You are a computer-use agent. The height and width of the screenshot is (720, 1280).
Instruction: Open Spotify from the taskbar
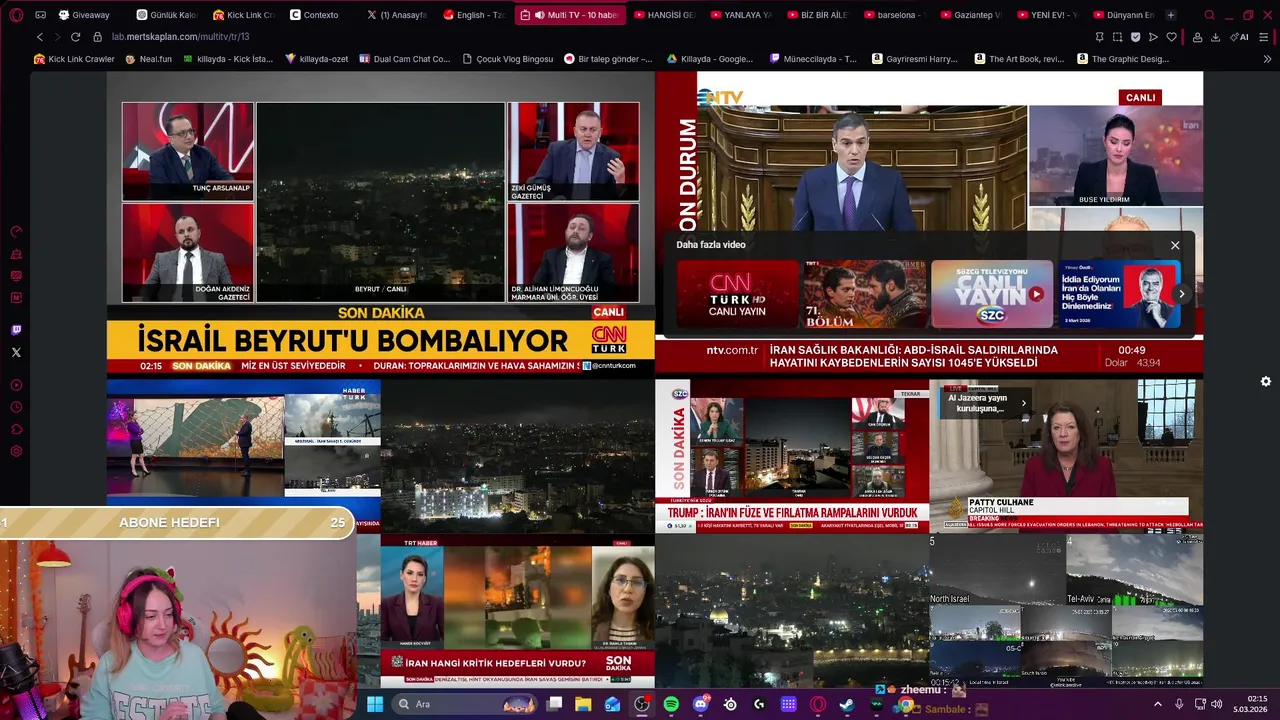(671, 704)
